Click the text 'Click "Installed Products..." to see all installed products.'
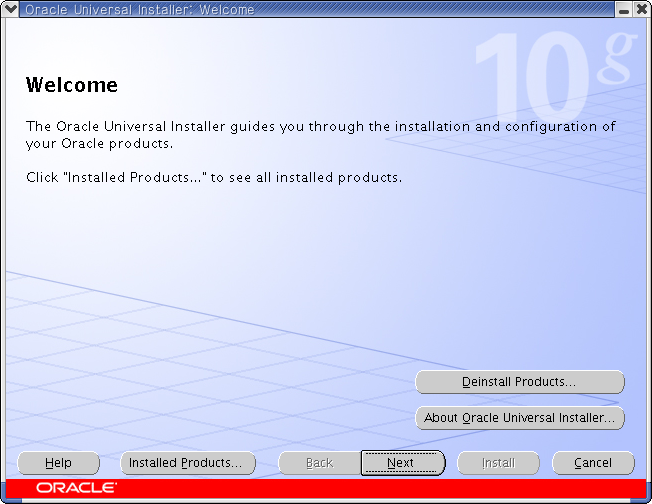Image resolution: width=652 pixels, height=504 pixels. click(214, 178)
